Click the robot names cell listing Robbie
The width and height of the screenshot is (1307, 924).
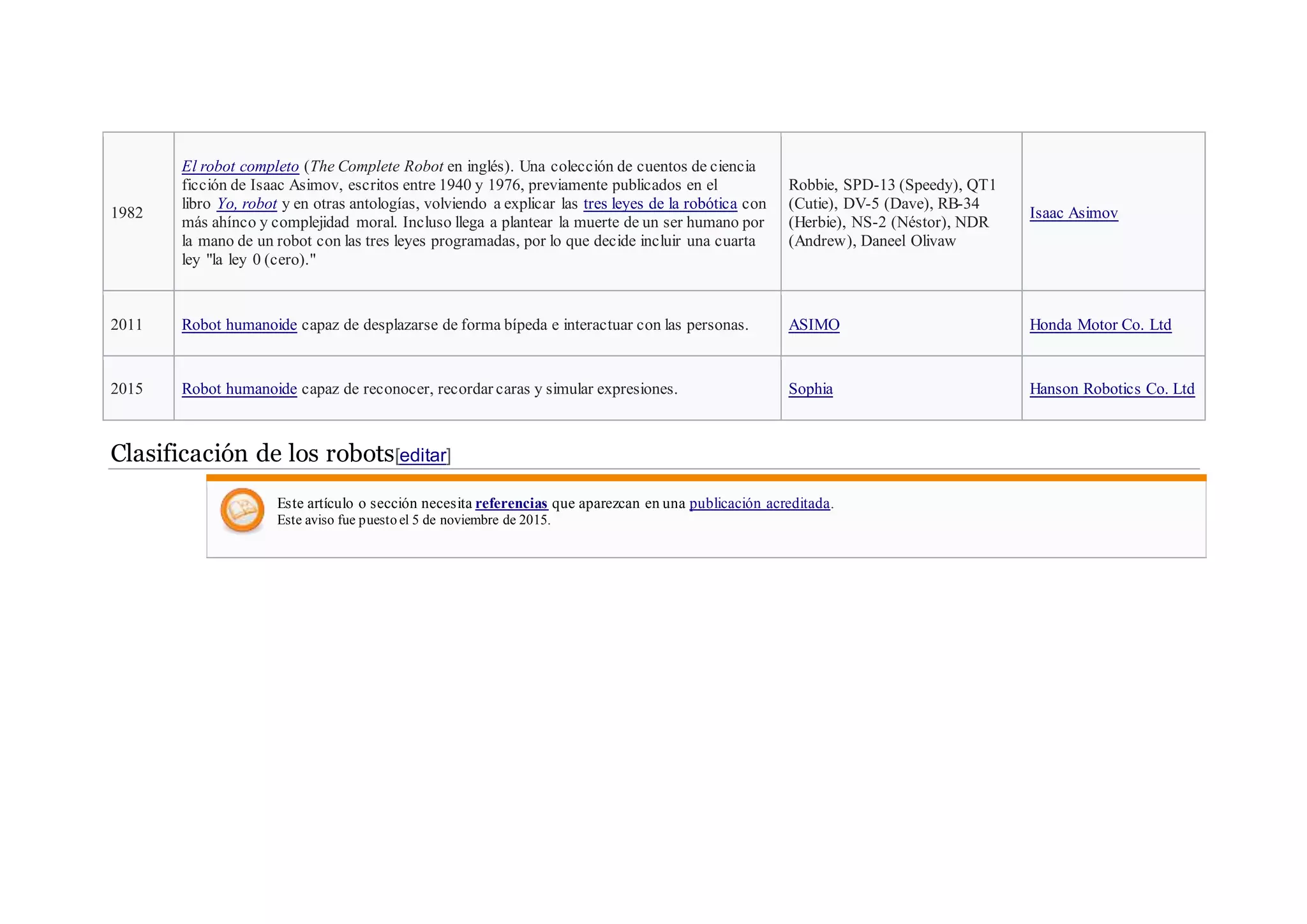[x=892, y=213]
